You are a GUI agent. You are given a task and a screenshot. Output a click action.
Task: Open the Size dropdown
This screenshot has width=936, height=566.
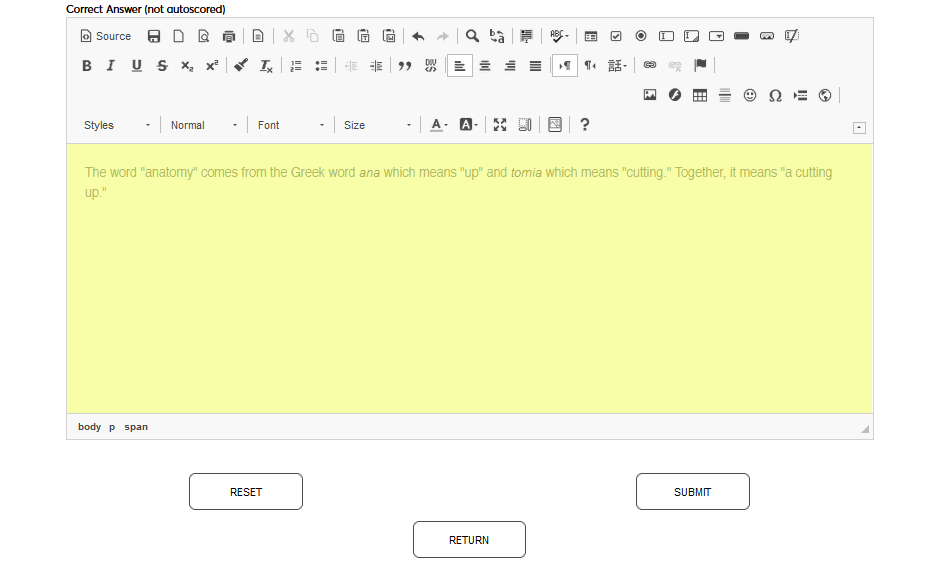click(x=377, y=125)
